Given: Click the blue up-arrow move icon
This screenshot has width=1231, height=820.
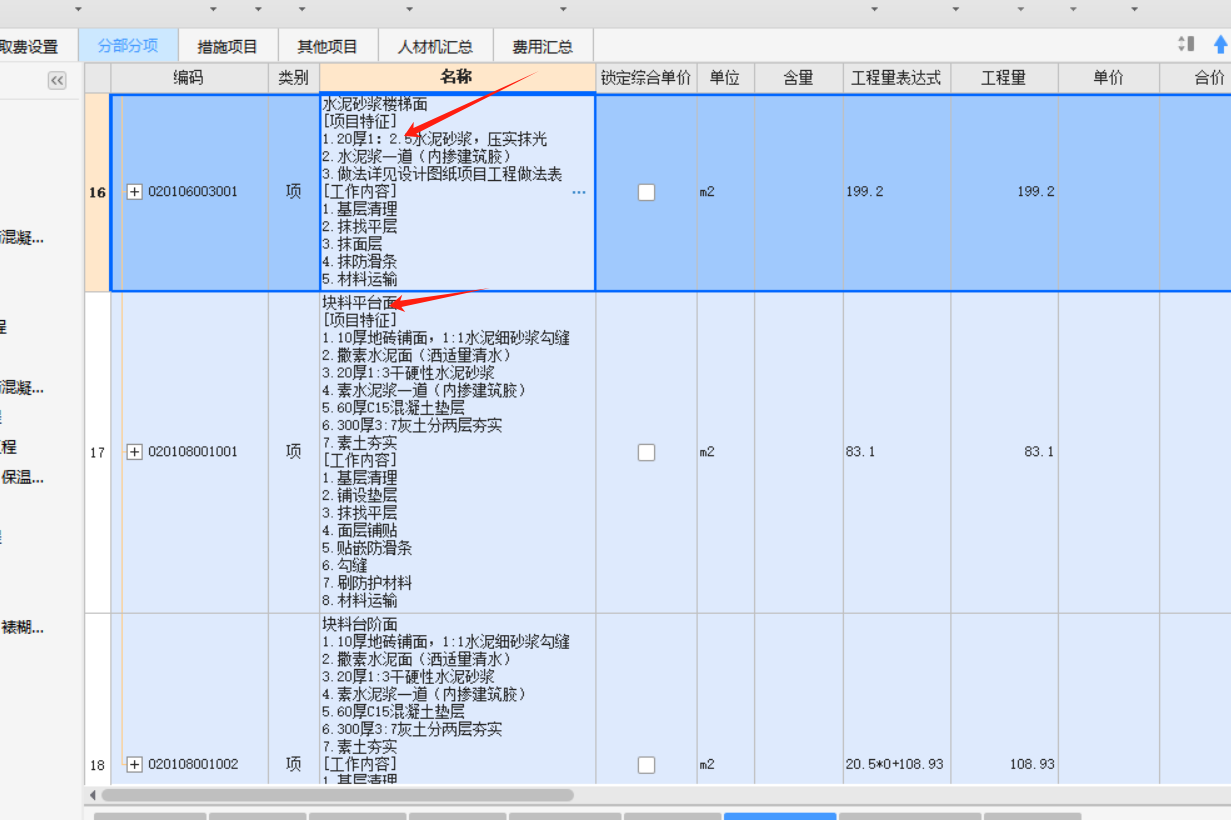Looking at the screenshot, I should point(1220,44).
